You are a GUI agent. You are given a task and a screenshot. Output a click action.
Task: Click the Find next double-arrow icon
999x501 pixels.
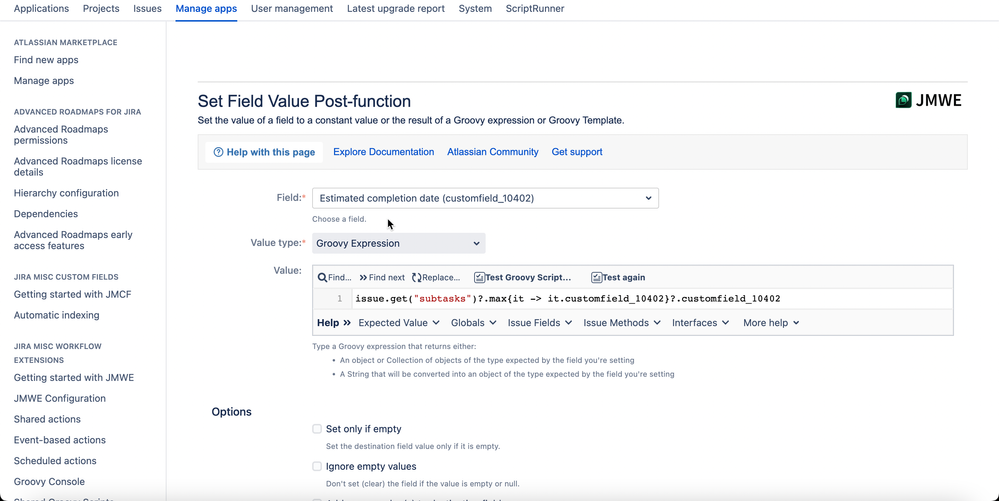click(364, 278)
